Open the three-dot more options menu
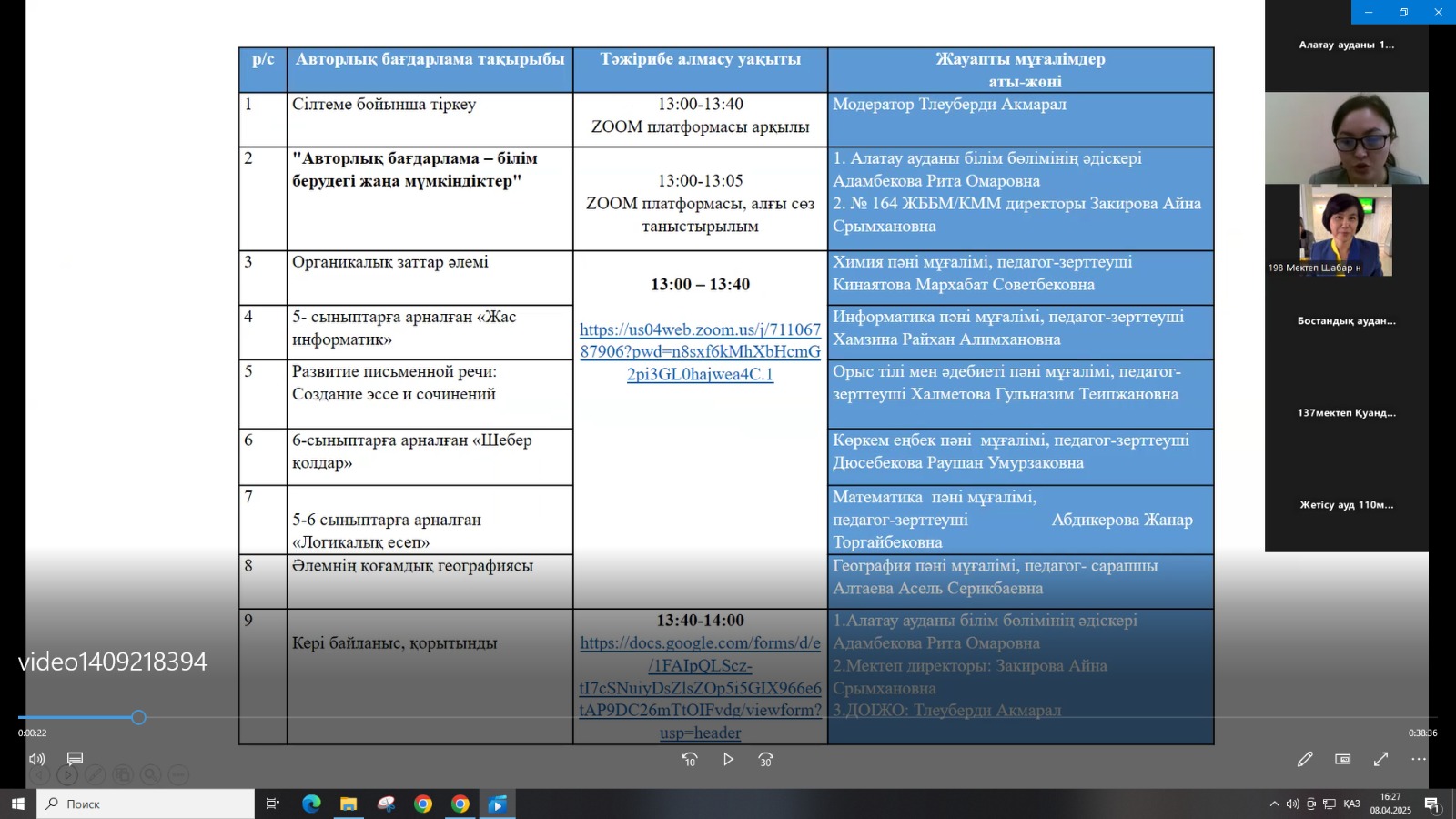 coord(1419,759)
